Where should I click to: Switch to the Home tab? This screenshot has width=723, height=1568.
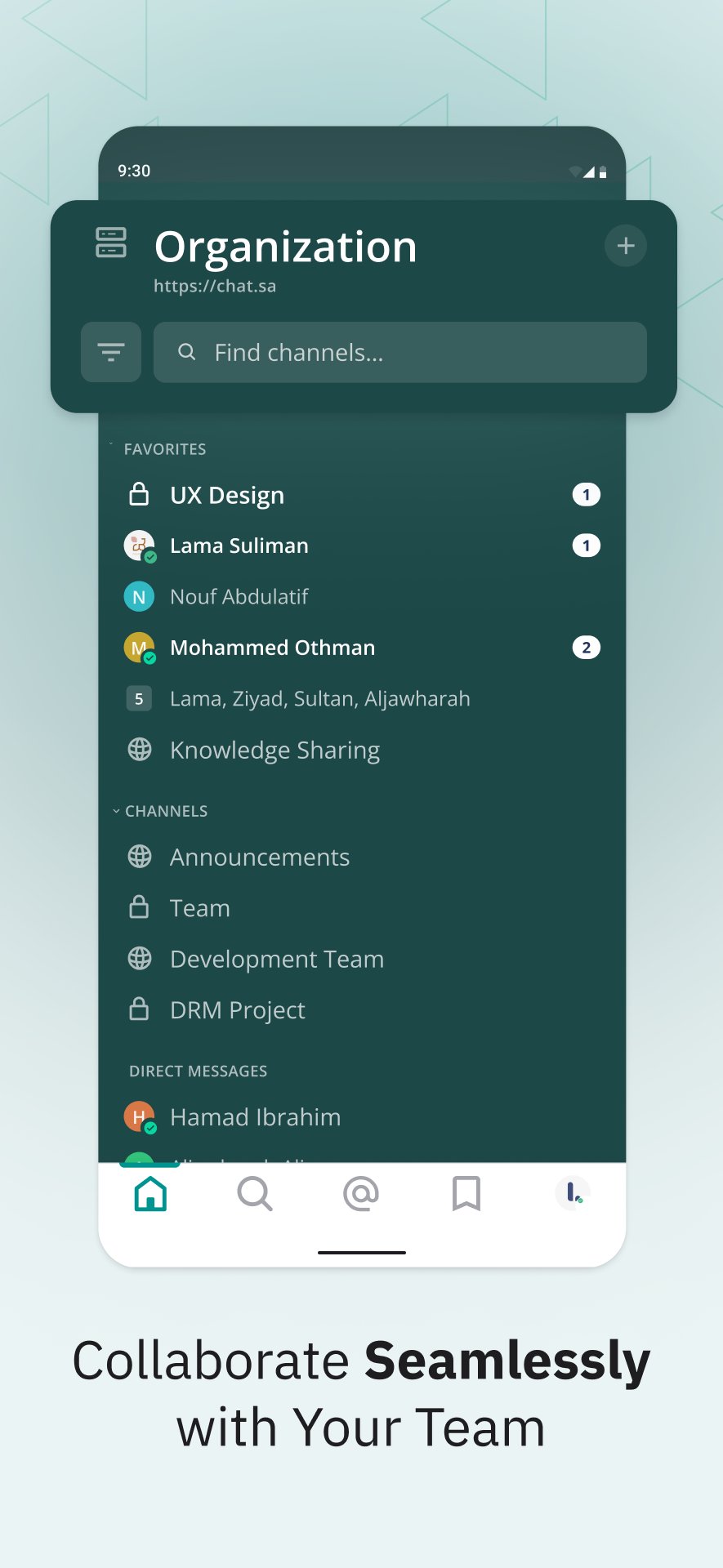(x=150, y=1194)
